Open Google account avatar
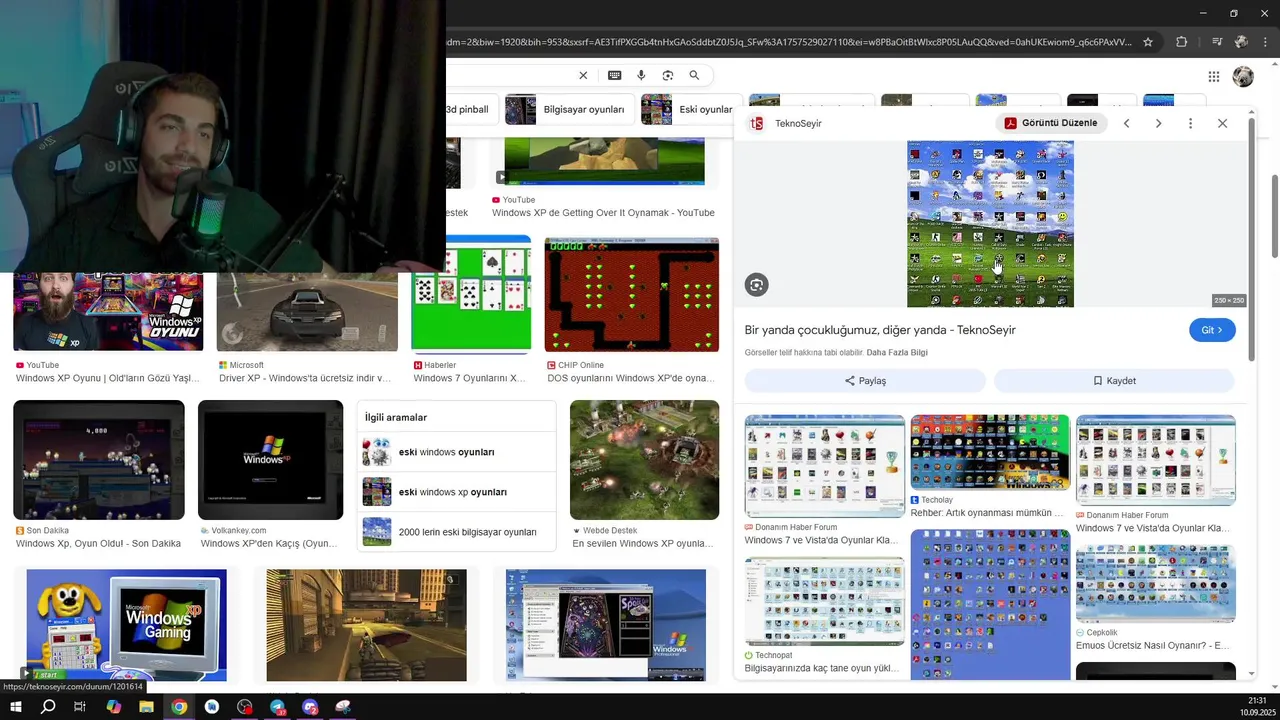The height and width of the screenshot is (720, 1280). 1243,76
